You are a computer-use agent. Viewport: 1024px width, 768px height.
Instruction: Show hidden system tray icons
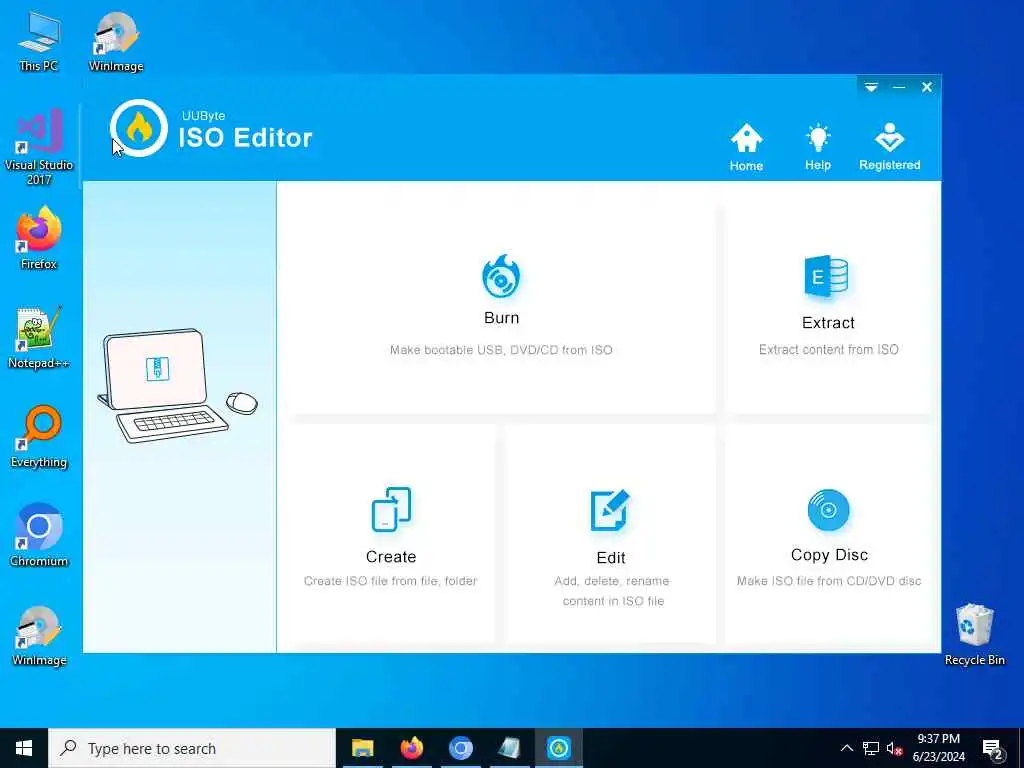[x=846, y=748]
